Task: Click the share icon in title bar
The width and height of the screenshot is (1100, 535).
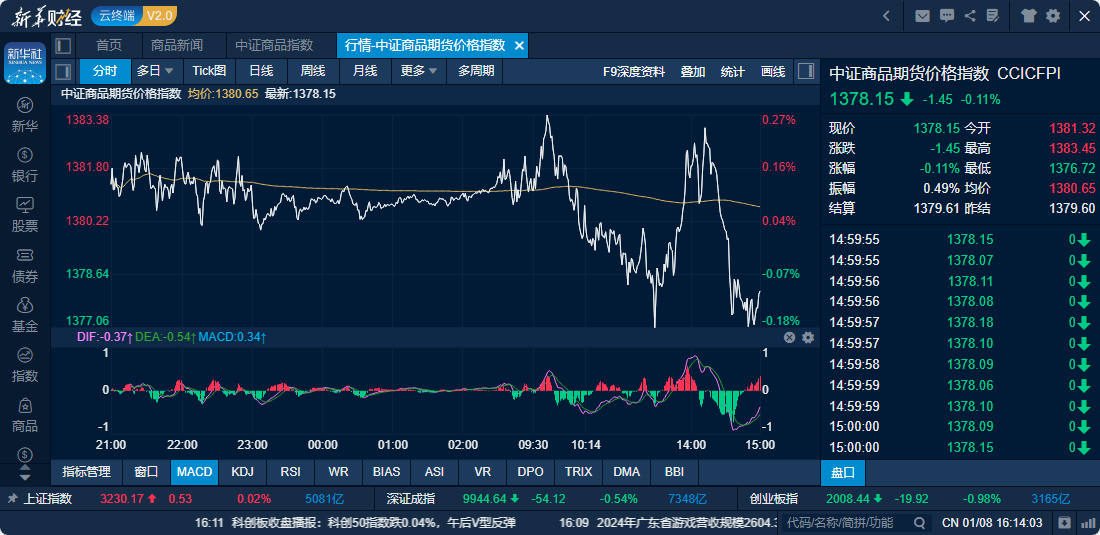Action: click(970, 16)
